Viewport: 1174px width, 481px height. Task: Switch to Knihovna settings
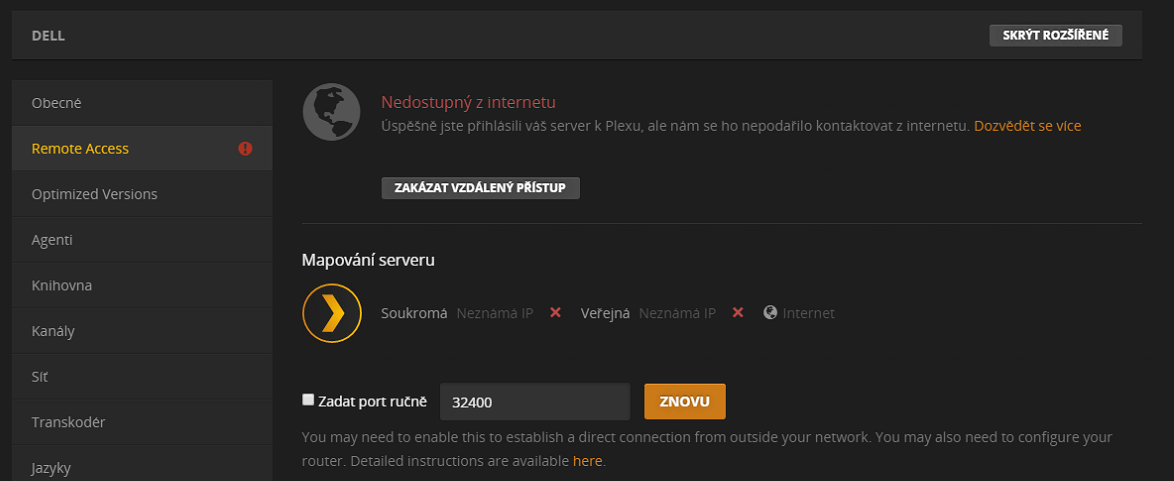62,286
